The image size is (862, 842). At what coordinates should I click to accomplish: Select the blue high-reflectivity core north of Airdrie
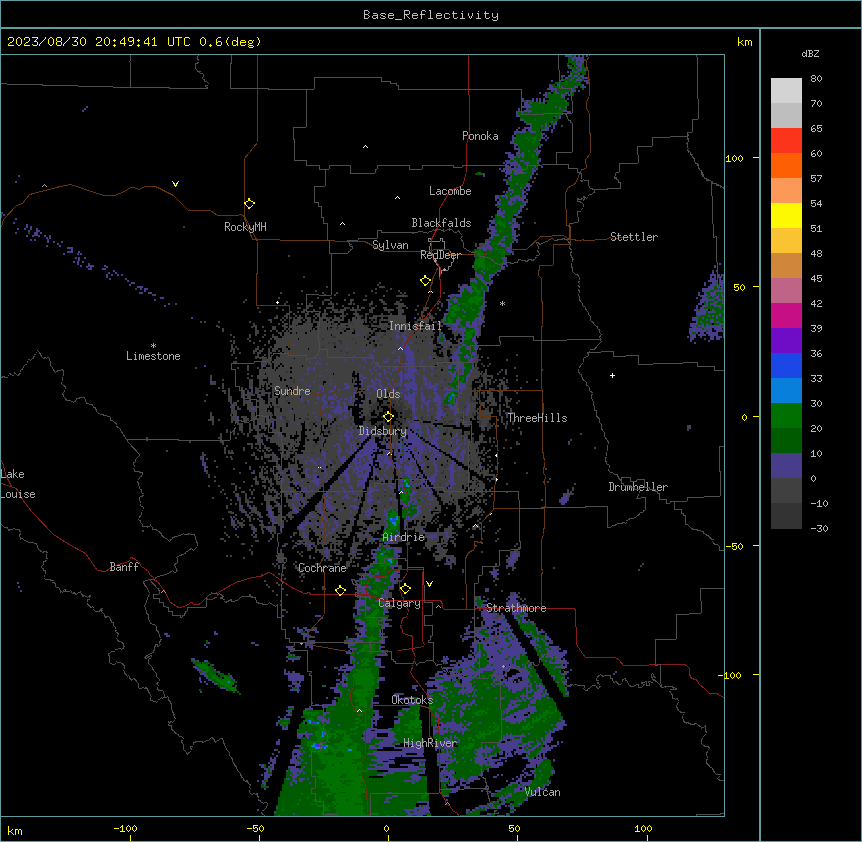pos(394,519)
